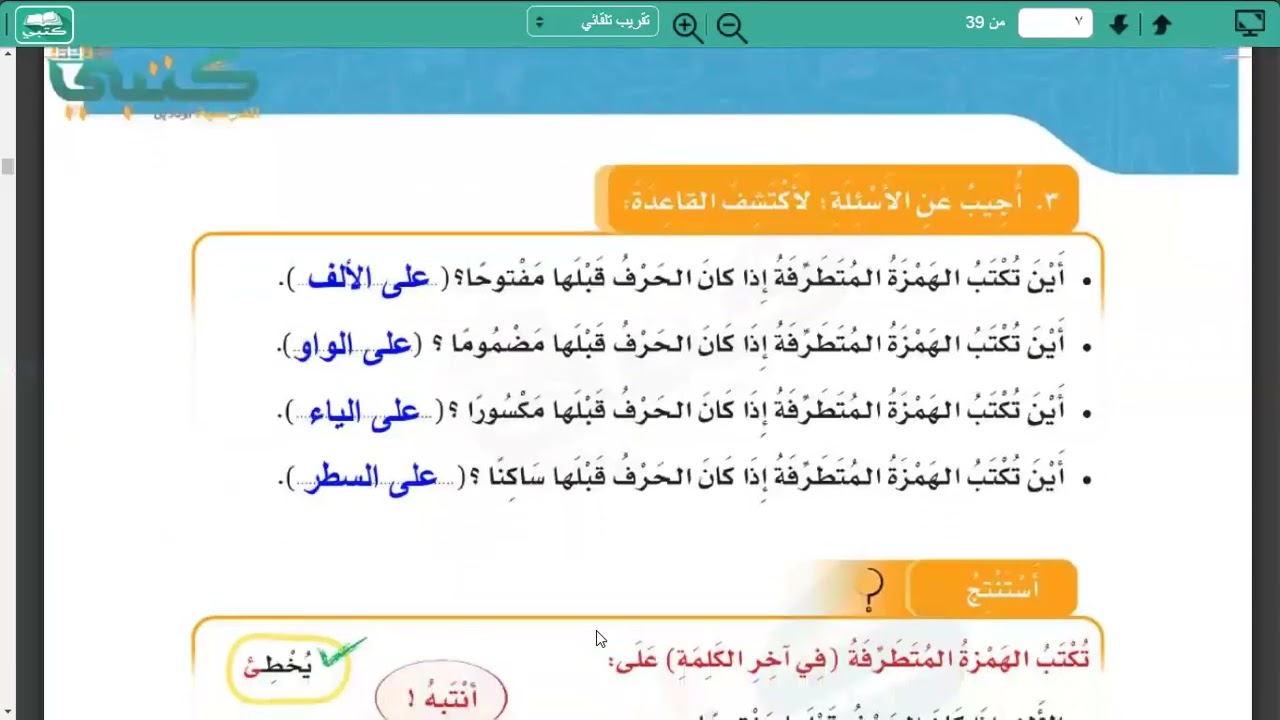Click the answer text 'على الألف'
The image size is (1280, 720).
tap(368, 279)
